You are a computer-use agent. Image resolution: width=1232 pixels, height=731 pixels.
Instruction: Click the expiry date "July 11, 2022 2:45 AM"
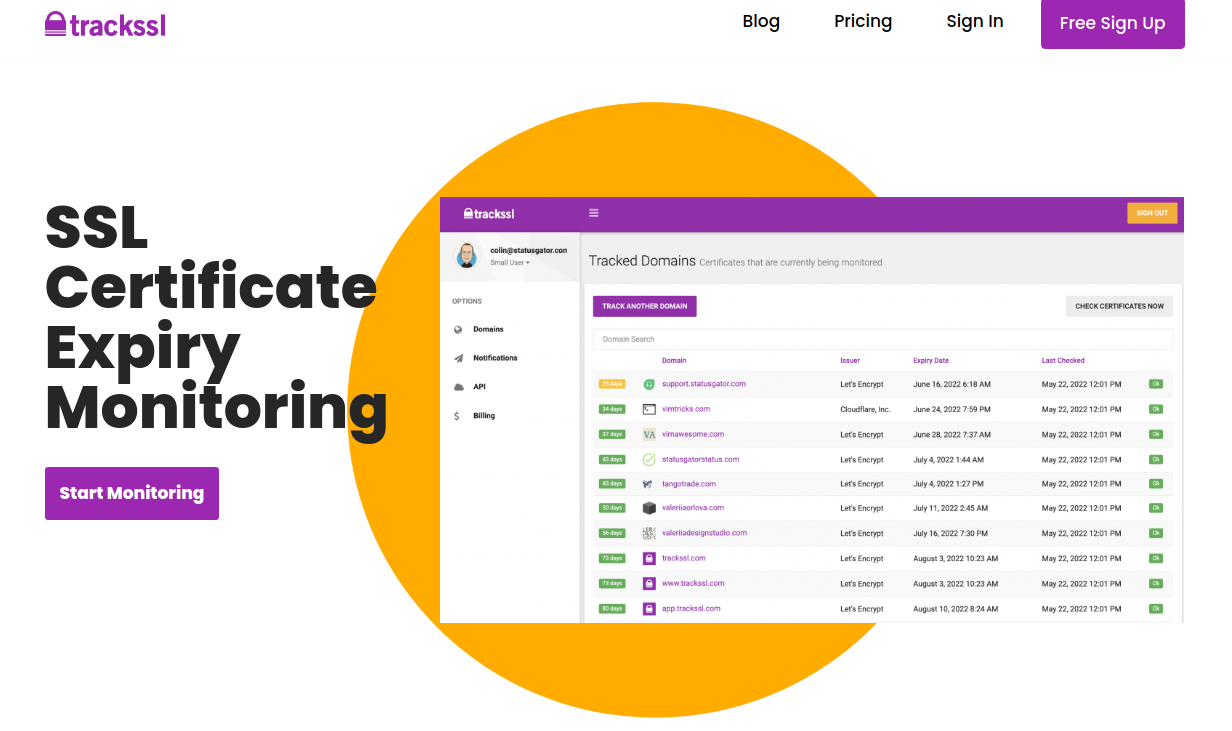tap(951, 508)
